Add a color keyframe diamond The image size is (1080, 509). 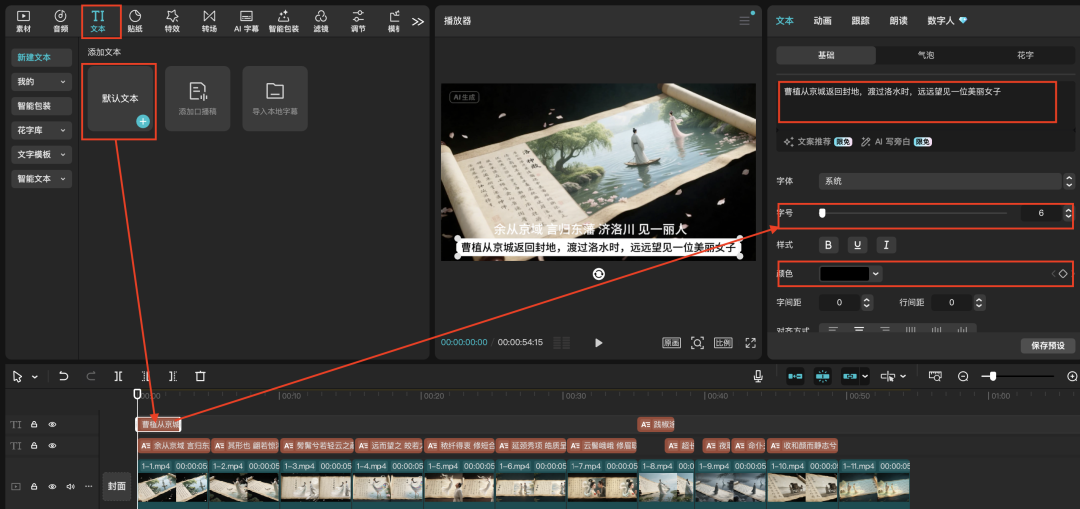[x=1063, y=273]
